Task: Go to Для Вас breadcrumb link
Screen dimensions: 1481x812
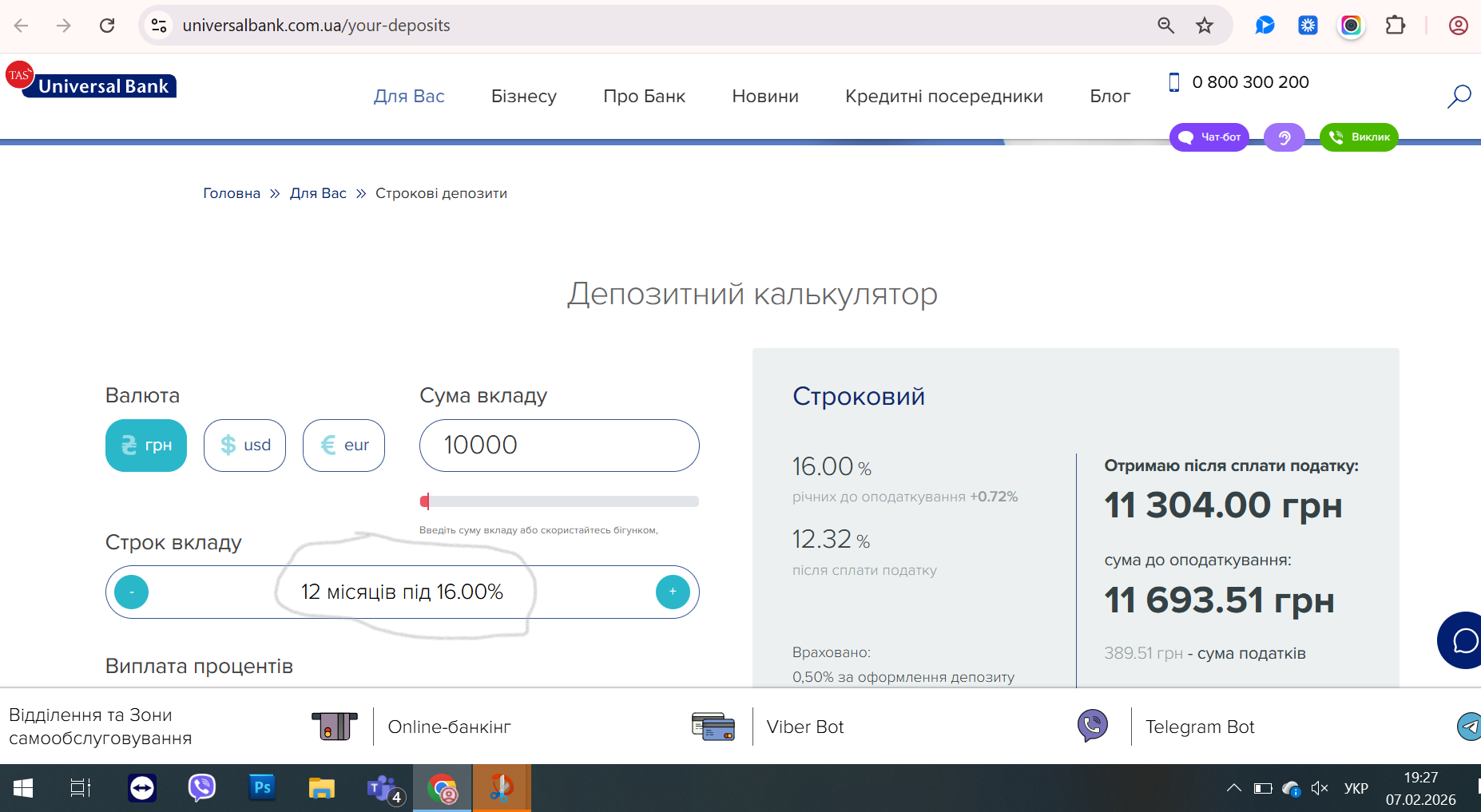Action: point(318,193)
